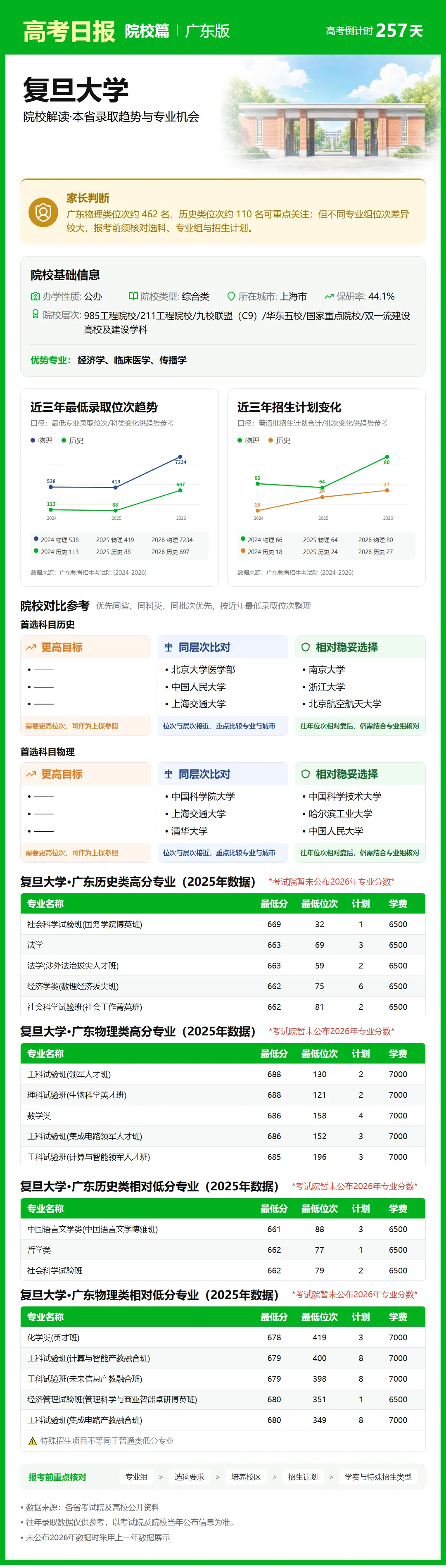Click row 工科试验班(集成电路领军人才班)
446x1568 pixels.
coord(223,1136)
